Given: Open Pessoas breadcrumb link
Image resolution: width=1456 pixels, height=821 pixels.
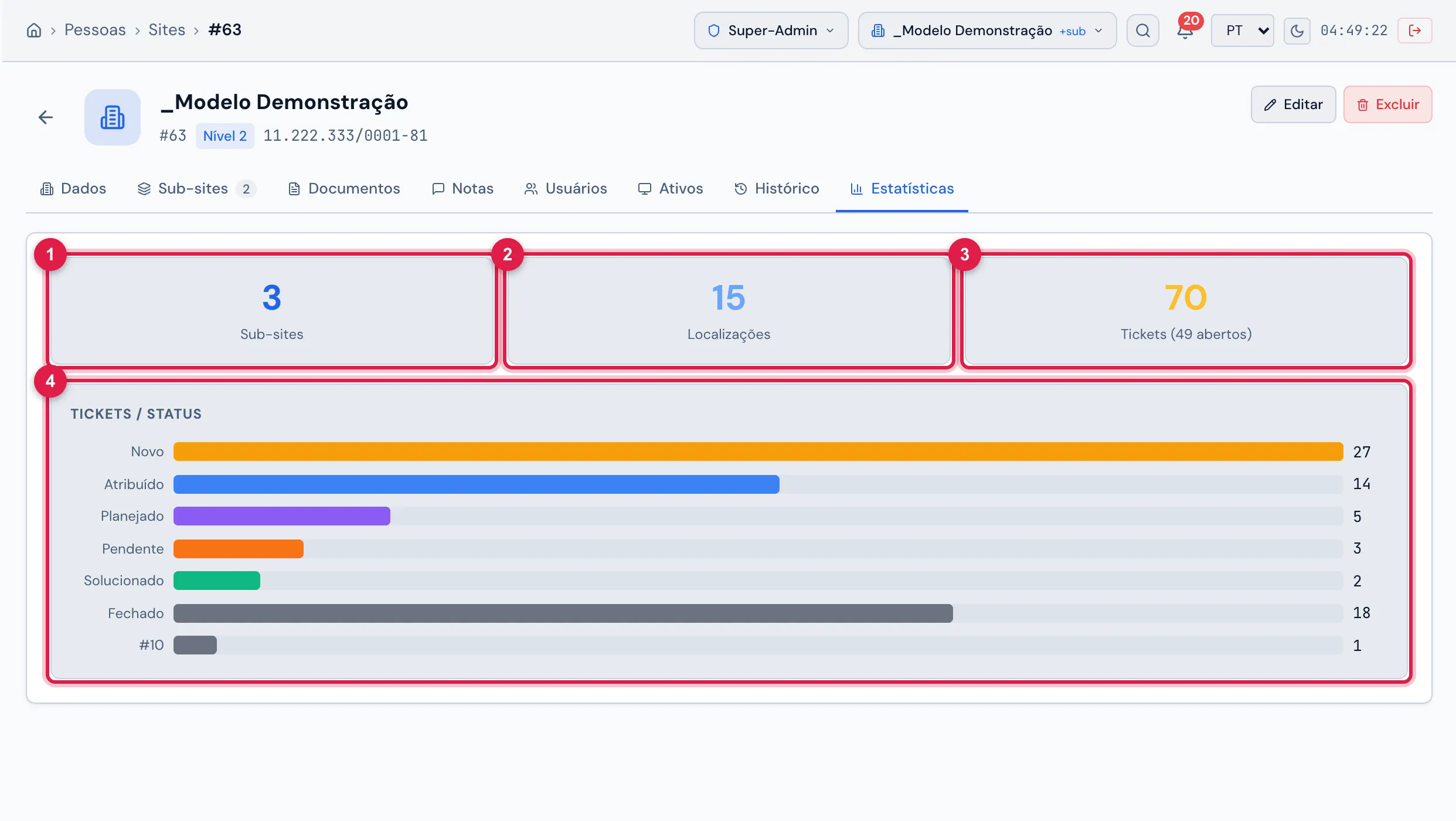Looking at the screenshot, I should click(95, 30).
